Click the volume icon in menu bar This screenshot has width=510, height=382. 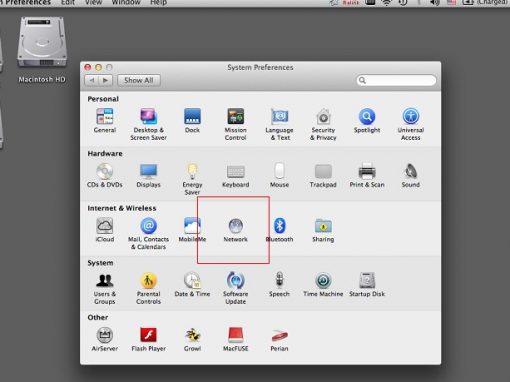tap(434, 3)
